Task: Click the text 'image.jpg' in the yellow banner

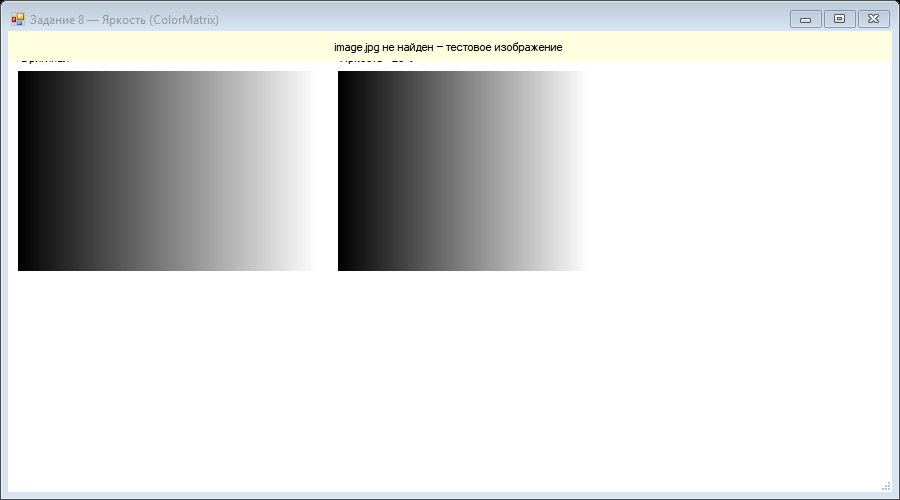Action: (356, 47)
